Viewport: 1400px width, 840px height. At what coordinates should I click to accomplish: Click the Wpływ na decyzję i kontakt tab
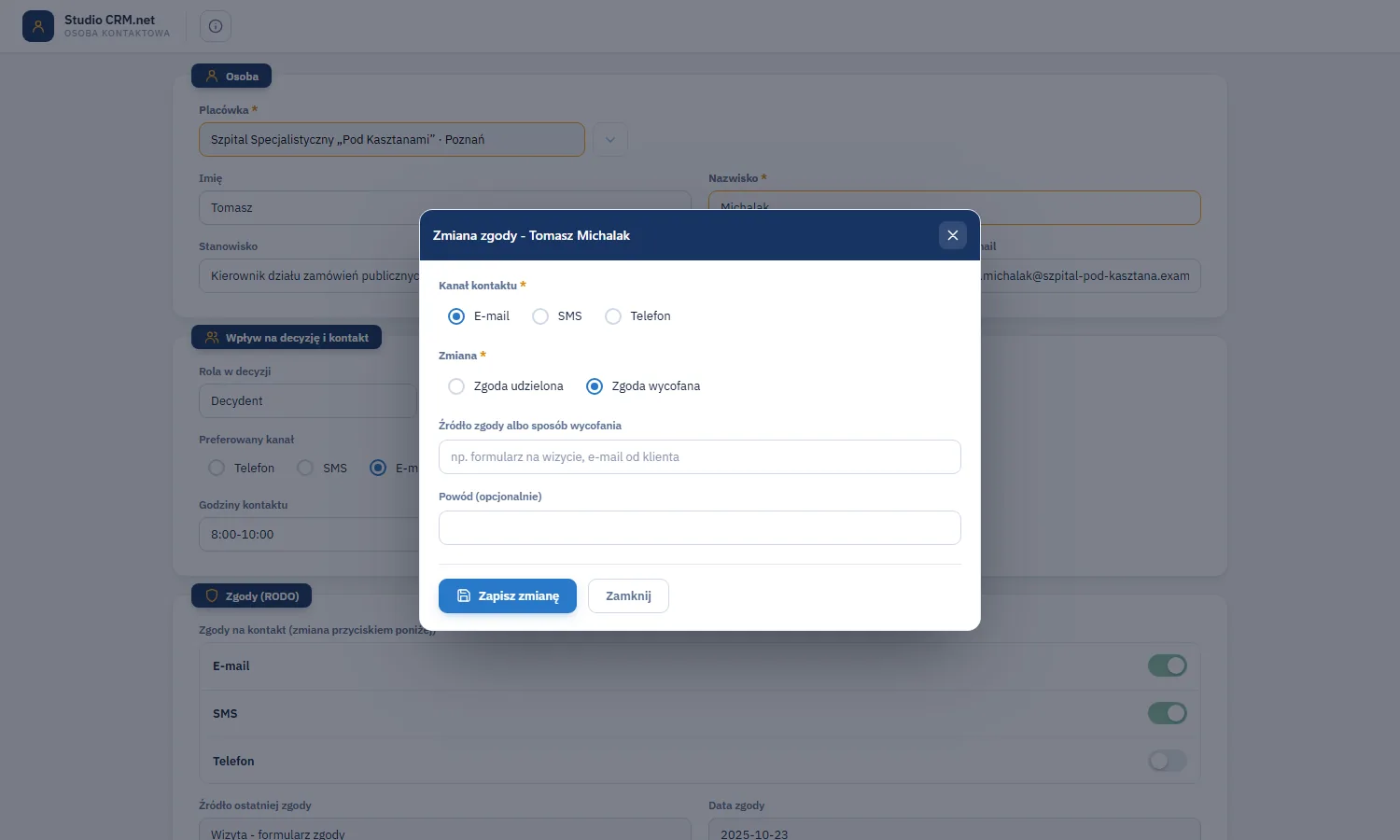click(x=287, y=338)
